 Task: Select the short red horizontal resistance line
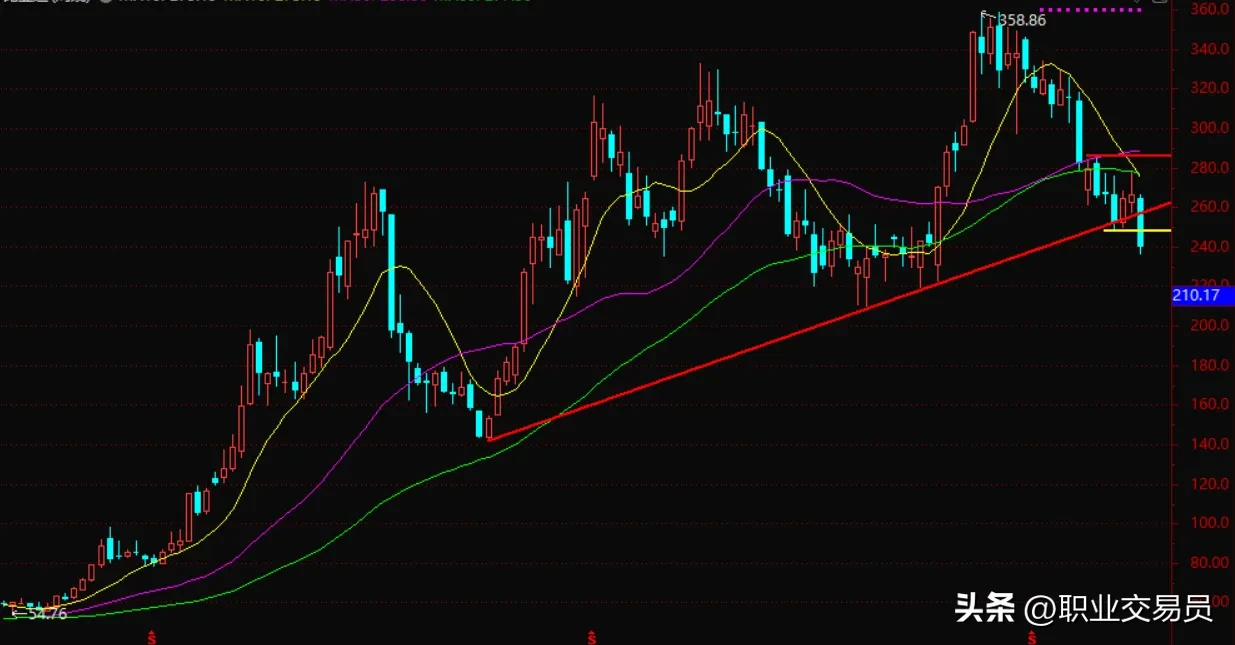click(x=1129, y=156)
